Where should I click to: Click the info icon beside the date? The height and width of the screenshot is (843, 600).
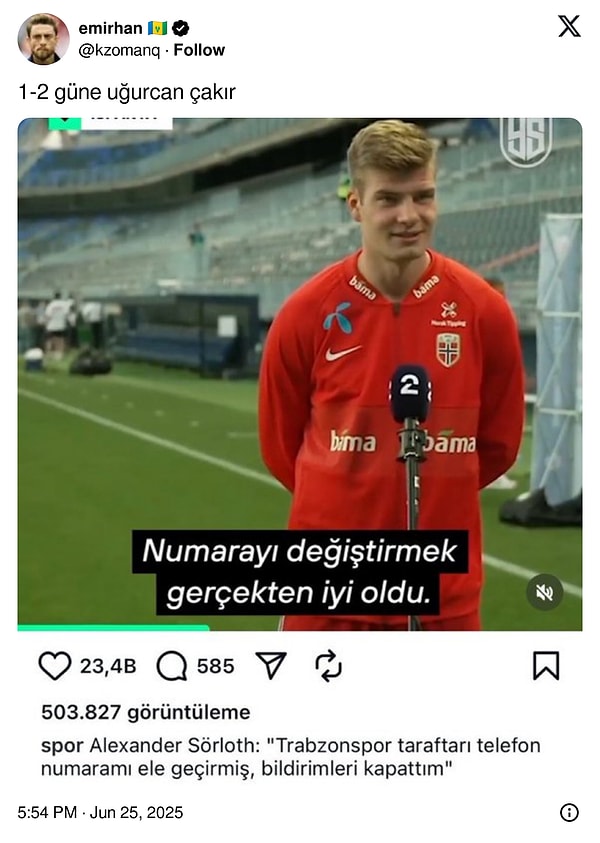pyautogui.click(x=569, y=812)
